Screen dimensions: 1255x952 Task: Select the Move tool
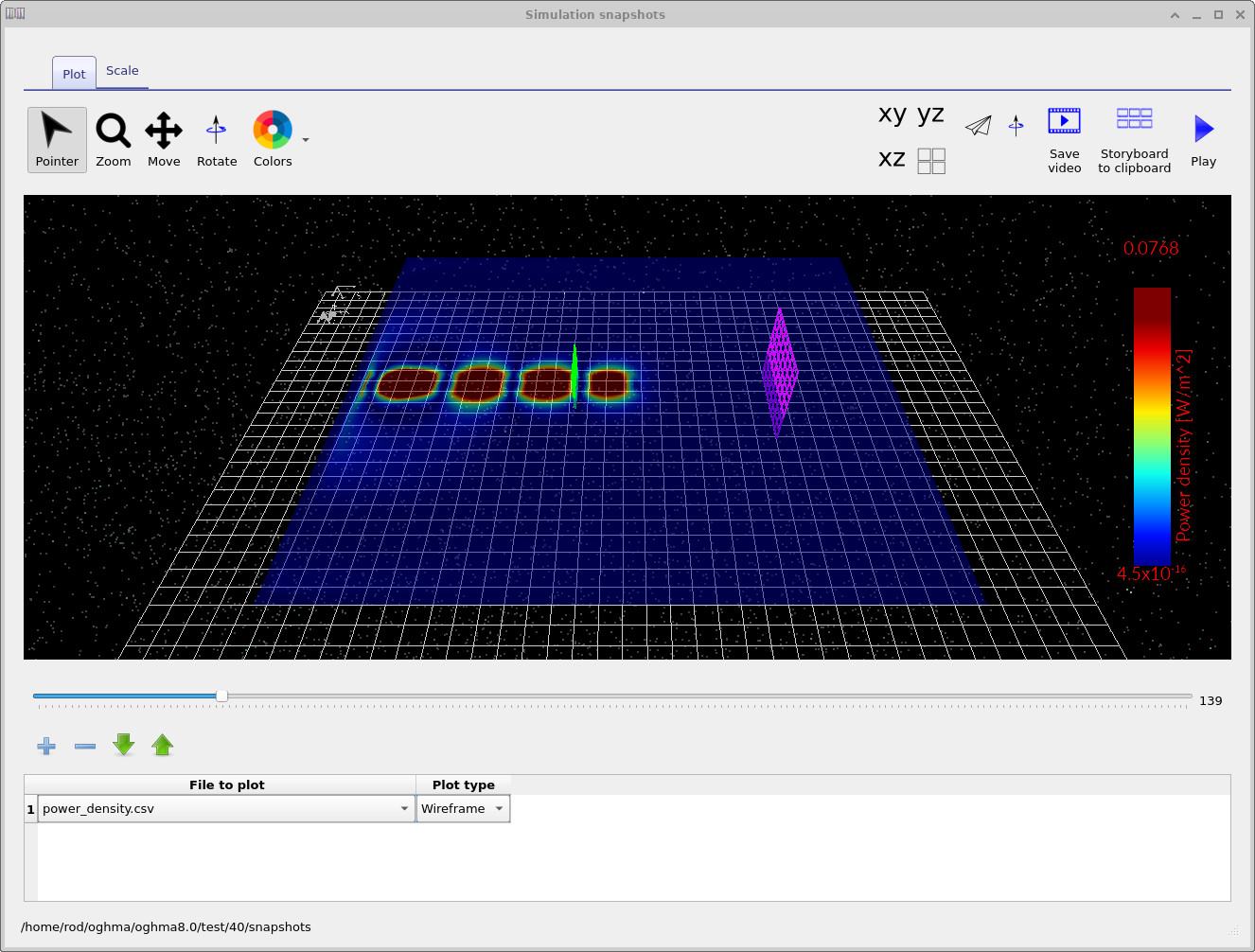click(163, 138)
